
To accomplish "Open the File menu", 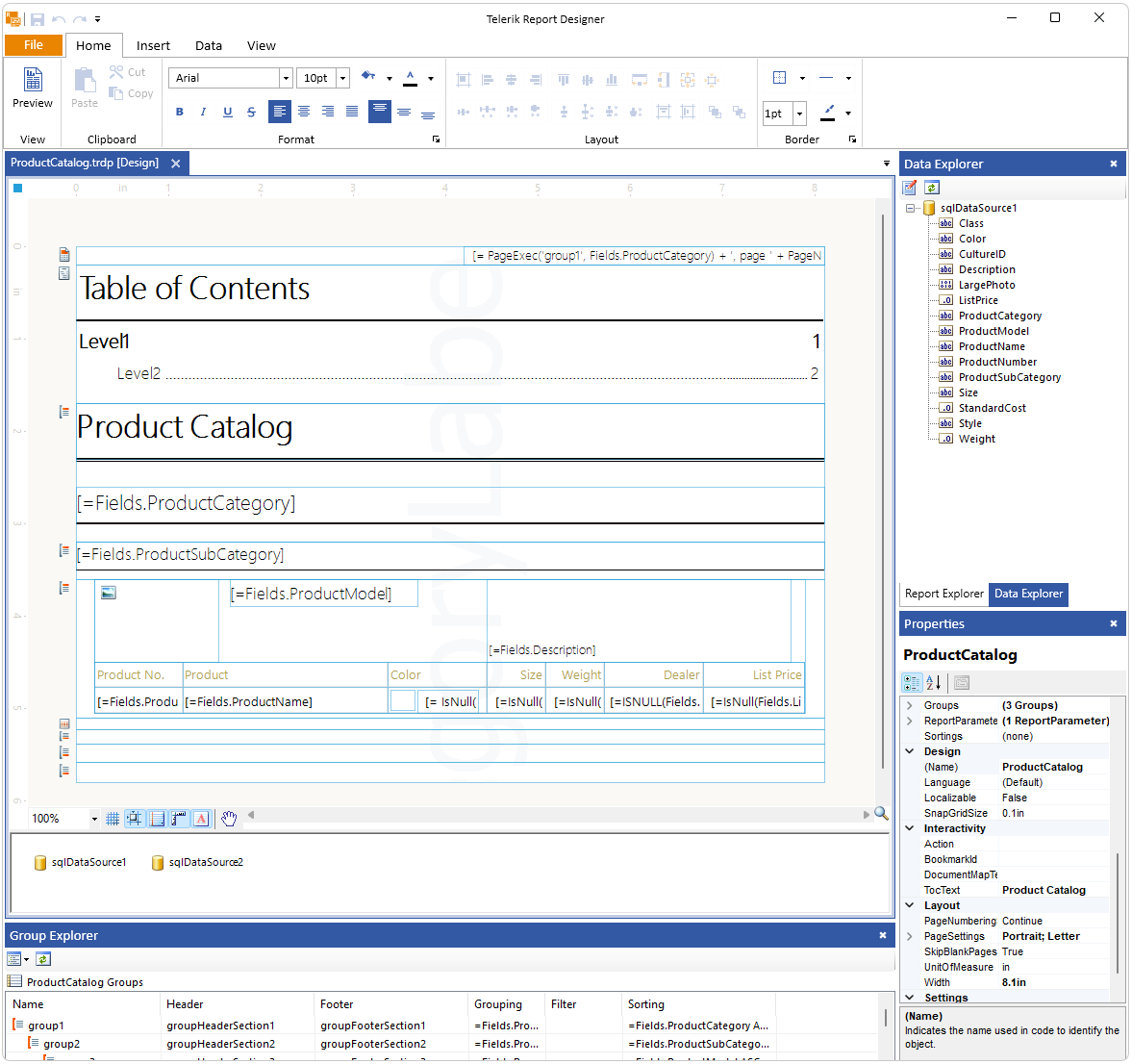I will [34, 45].
